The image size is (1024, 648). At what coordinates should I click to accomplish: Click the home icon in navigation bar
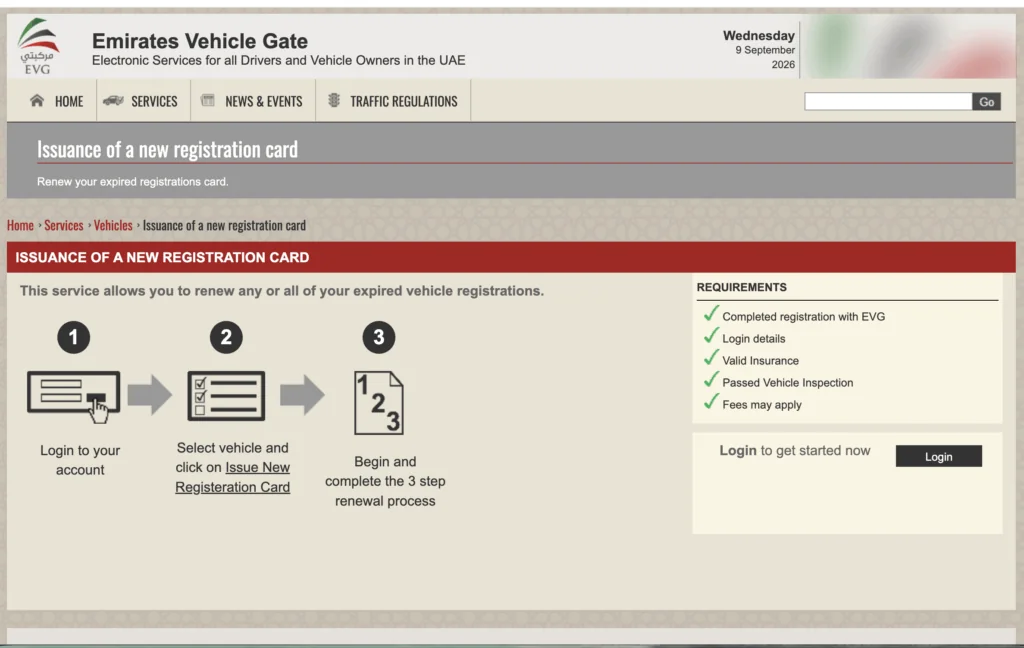coord(37,101)
